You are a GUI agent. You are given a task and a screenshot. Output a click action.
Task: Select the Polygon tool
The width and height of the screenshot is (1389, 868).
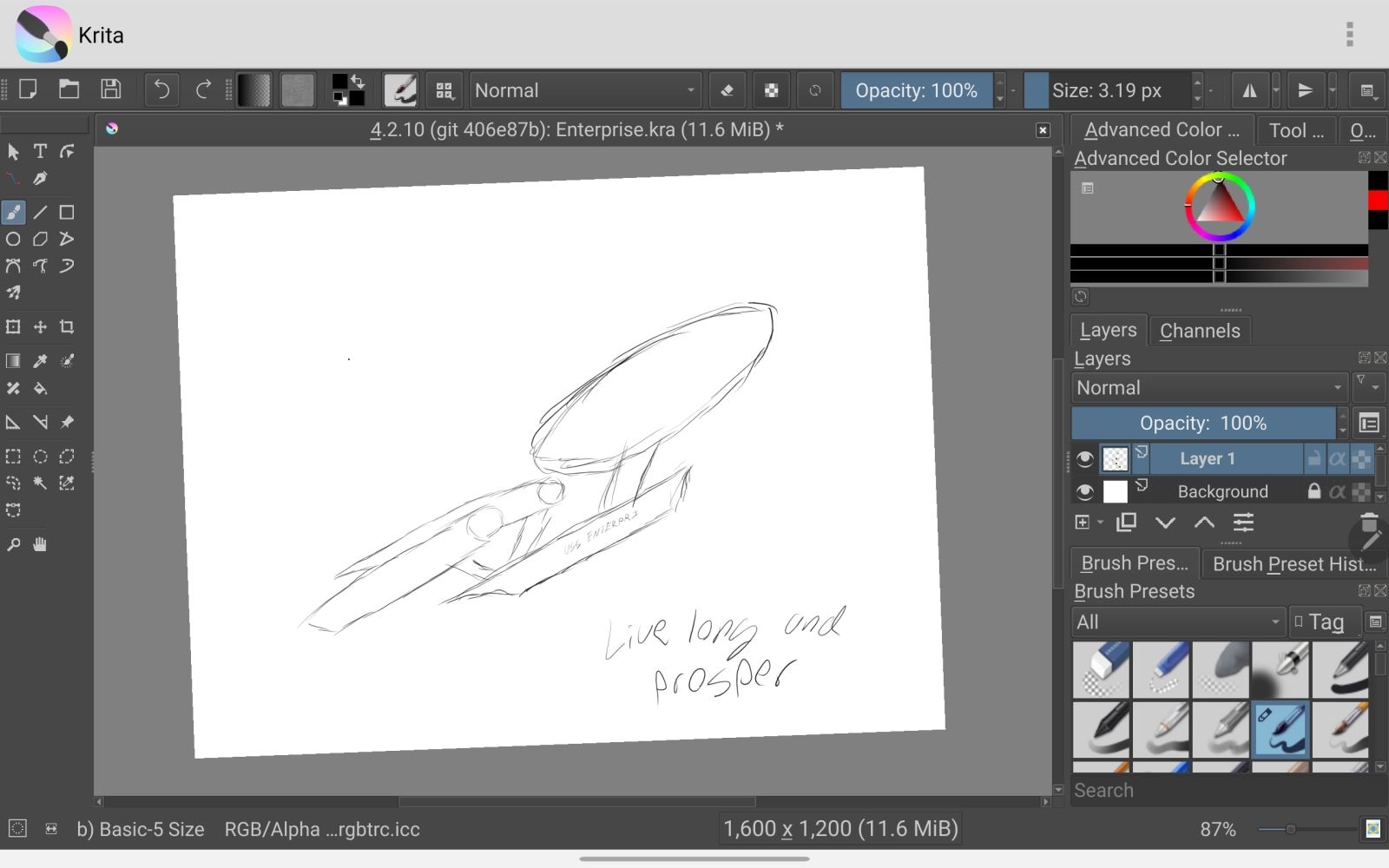[x=40, y=239]
